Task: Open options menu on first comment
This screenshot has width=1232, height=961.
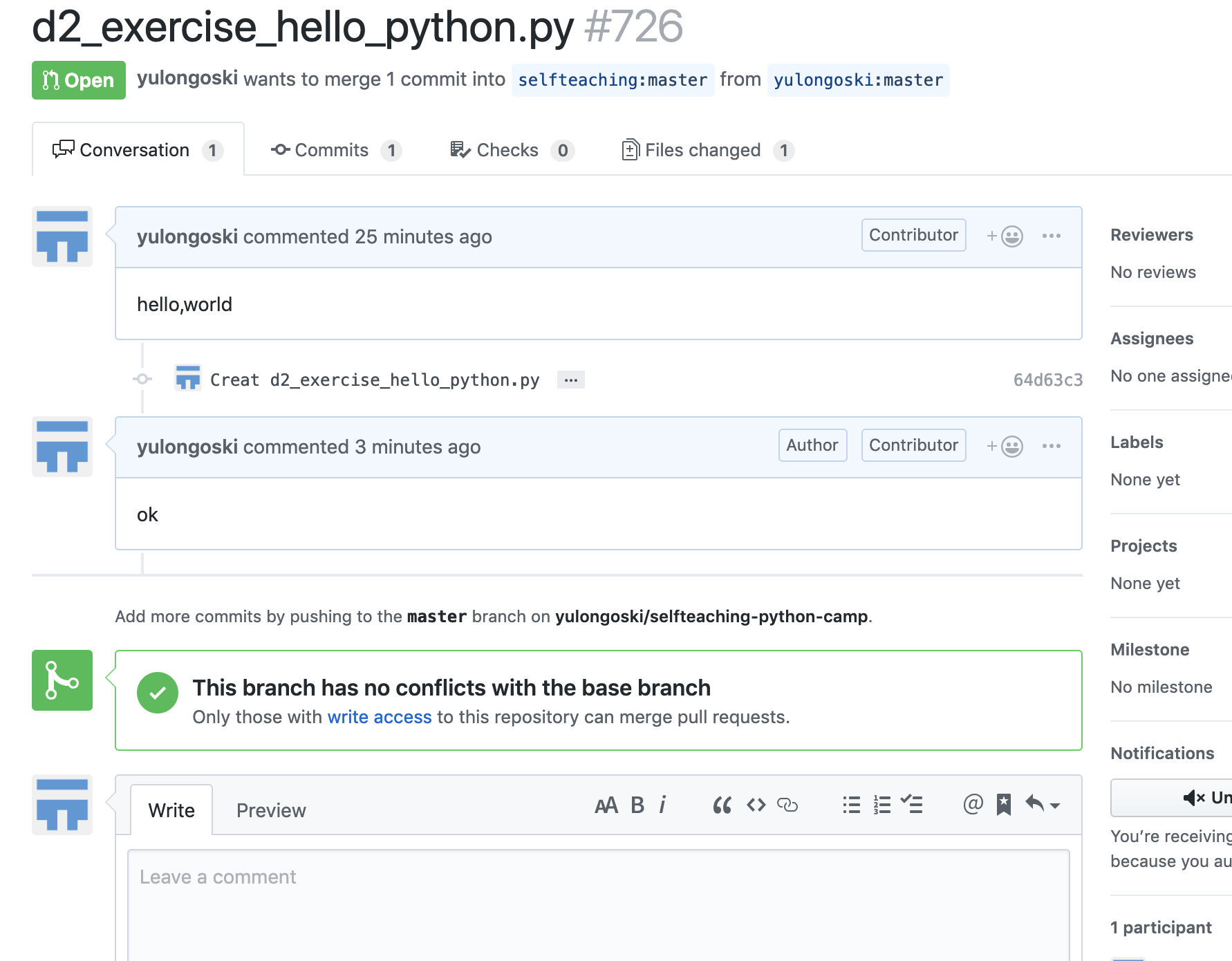Action: (x=1052, y=235)
